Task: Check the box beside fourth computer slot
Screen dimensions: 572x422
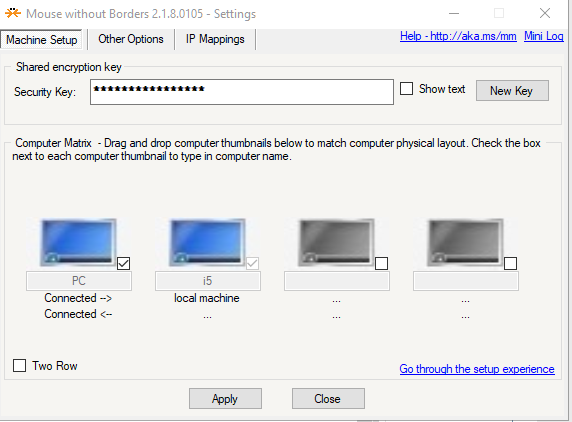Action: (510, 263)
